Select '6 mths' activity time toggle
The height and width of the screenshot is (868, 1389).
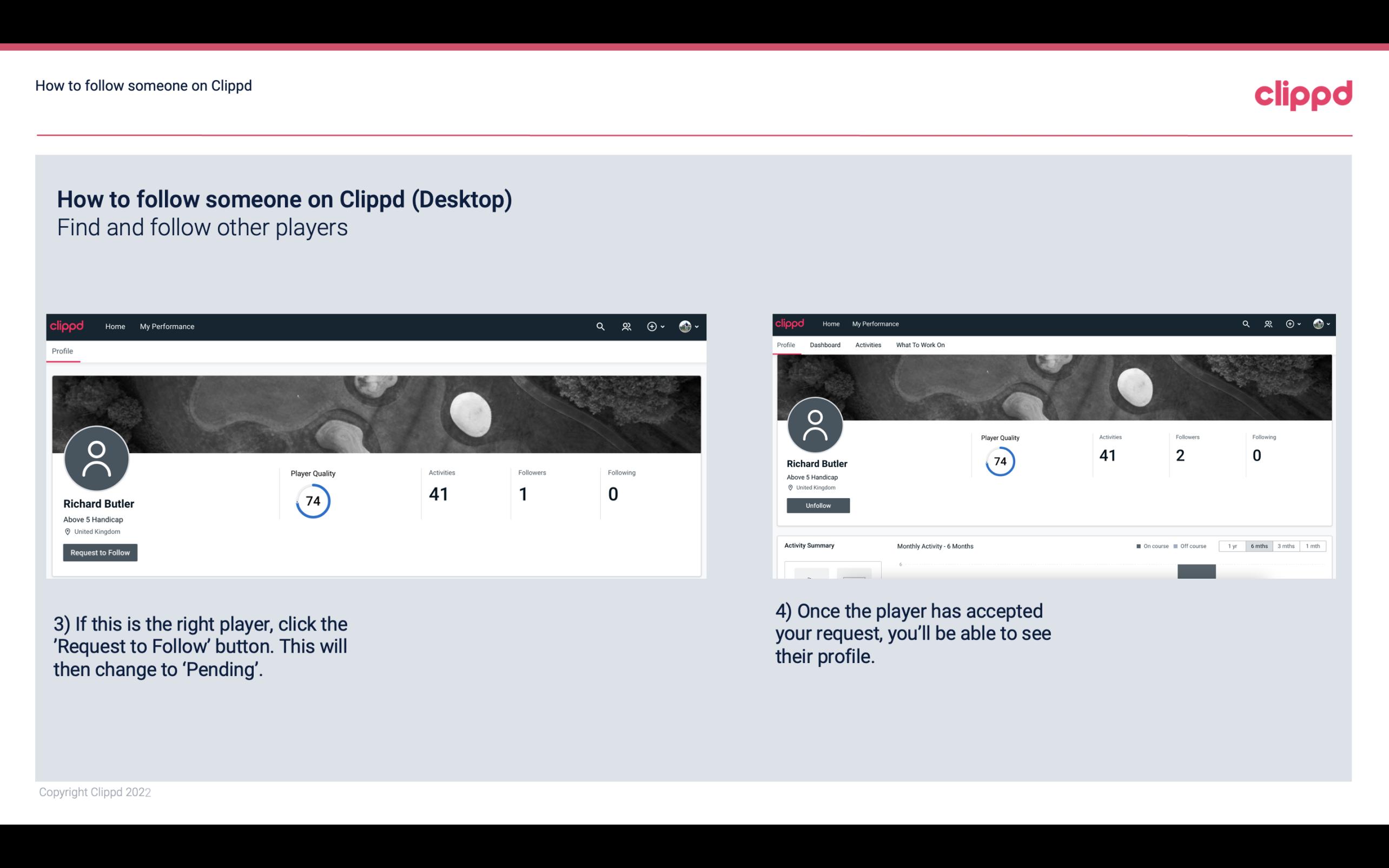click(1259, 545)
